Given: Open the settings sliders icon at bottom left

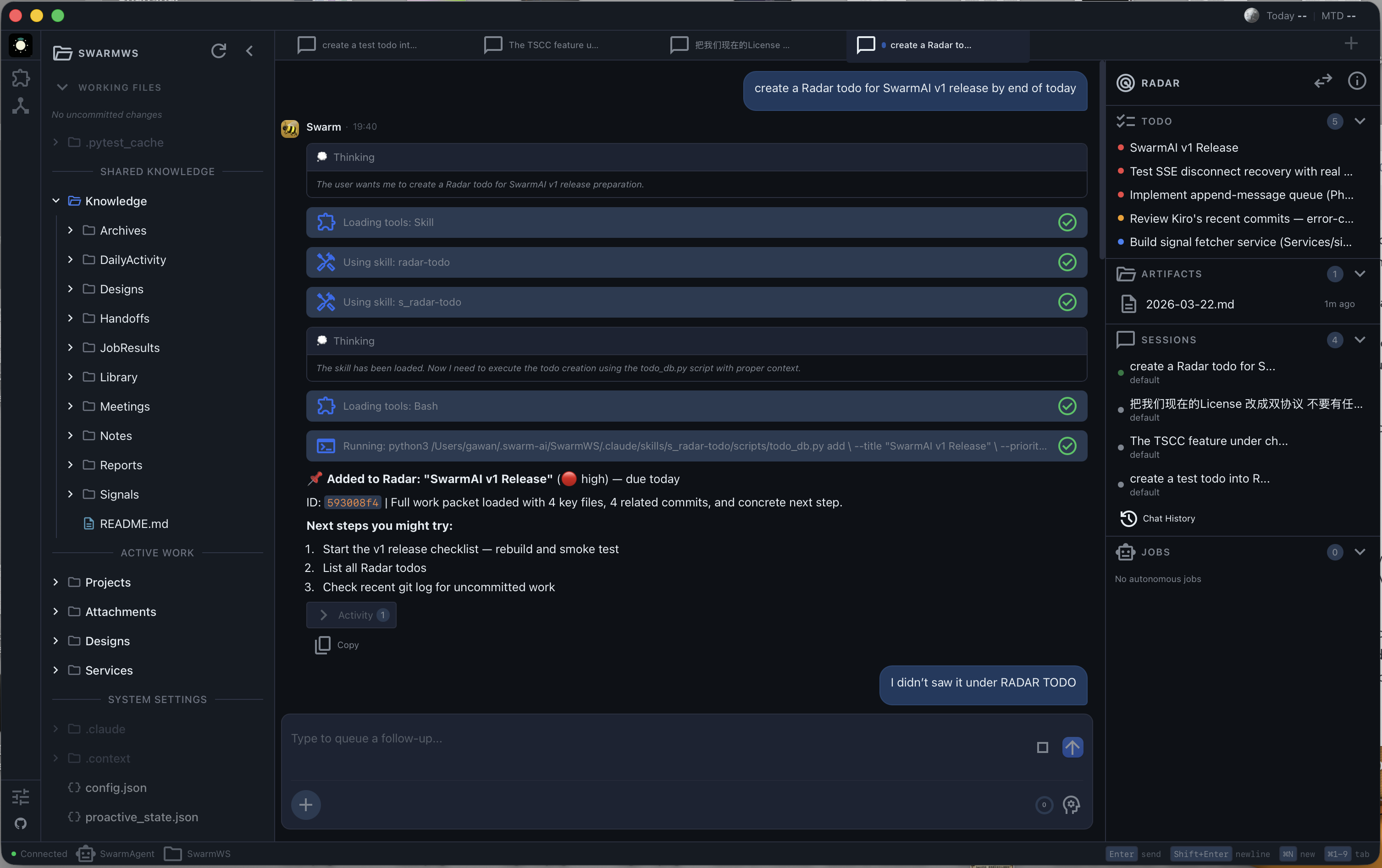Looking at the screenshot, I should 20,797.
